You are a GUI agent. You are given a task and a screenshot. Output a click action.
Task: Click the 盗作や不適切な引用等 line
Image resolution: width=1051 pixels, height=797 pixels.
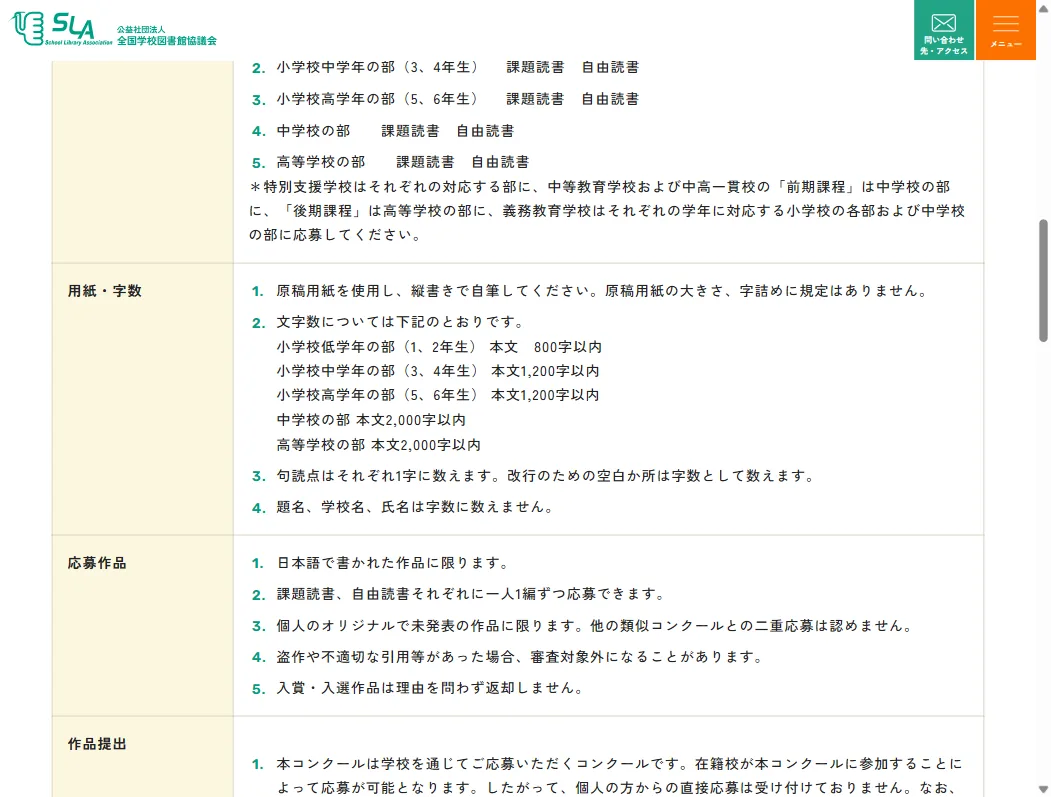tap(520, 658)
